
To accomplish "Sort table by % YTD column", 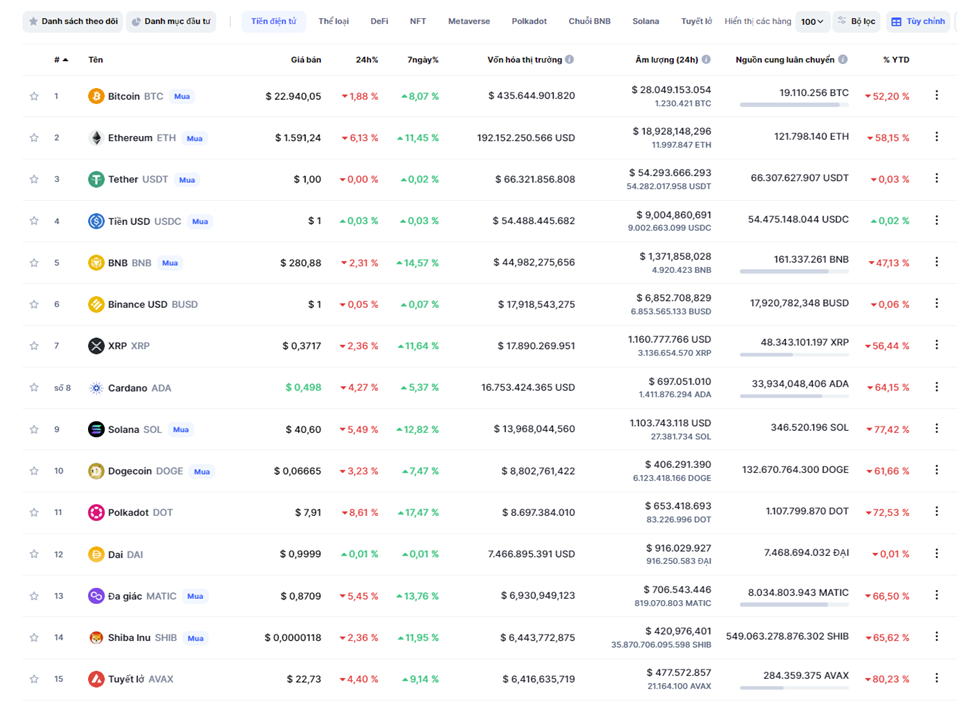I will coord(896,60).
